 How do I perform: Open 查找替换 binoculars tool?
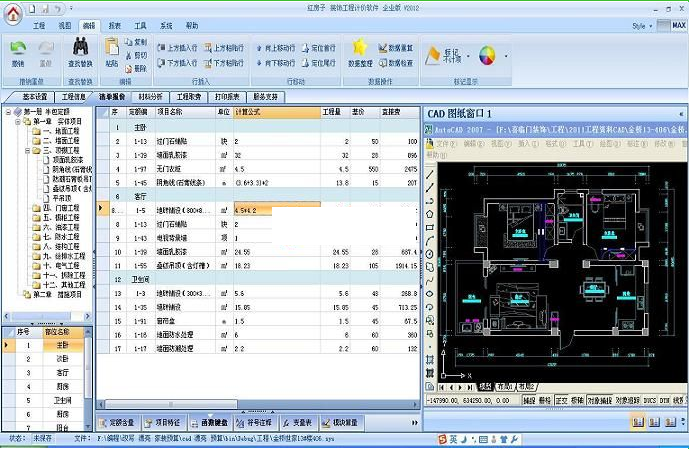pyautogui.click(x=81, y=48)
